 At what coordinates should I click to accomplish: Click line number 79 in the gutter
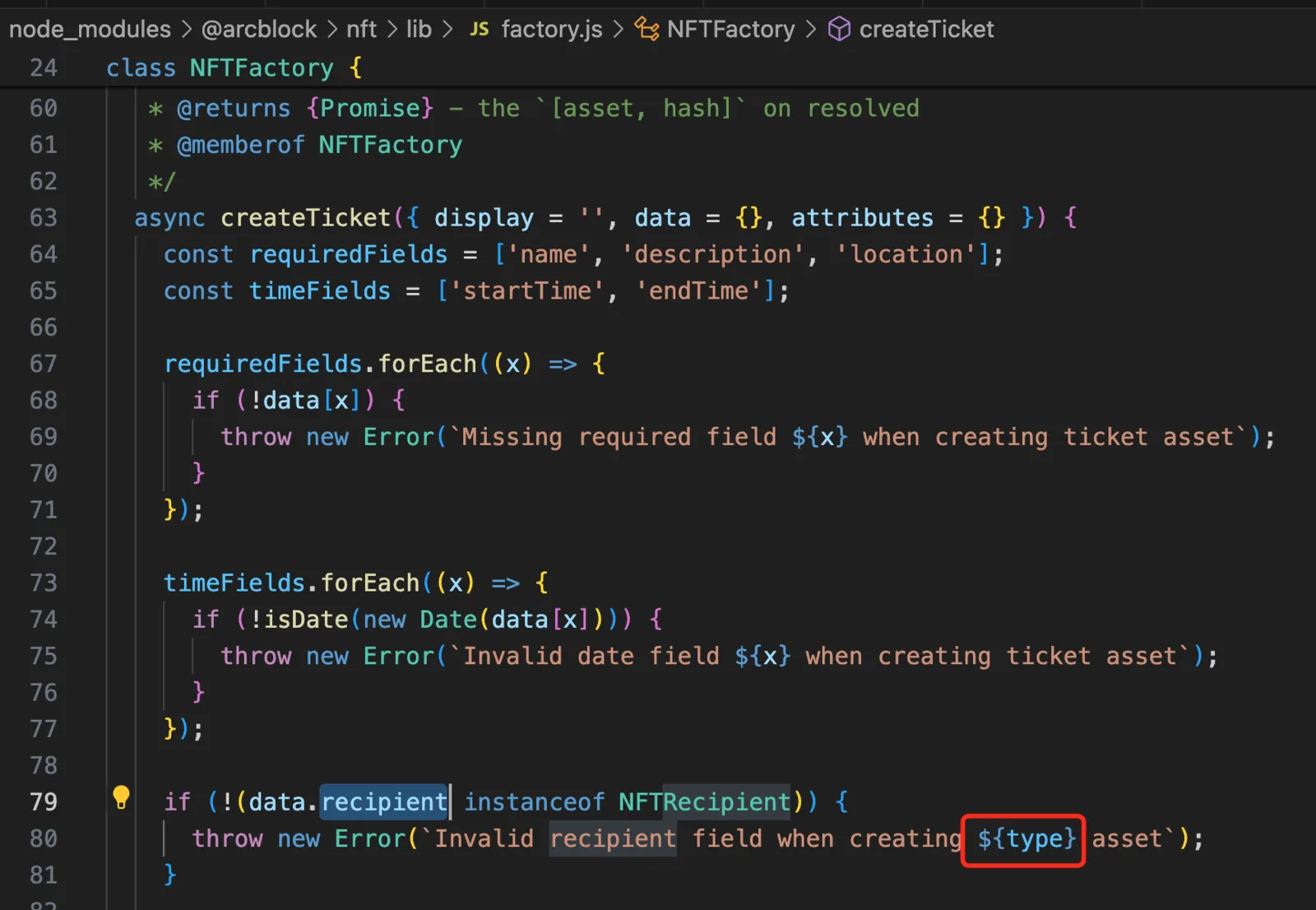tap(44, 802)
